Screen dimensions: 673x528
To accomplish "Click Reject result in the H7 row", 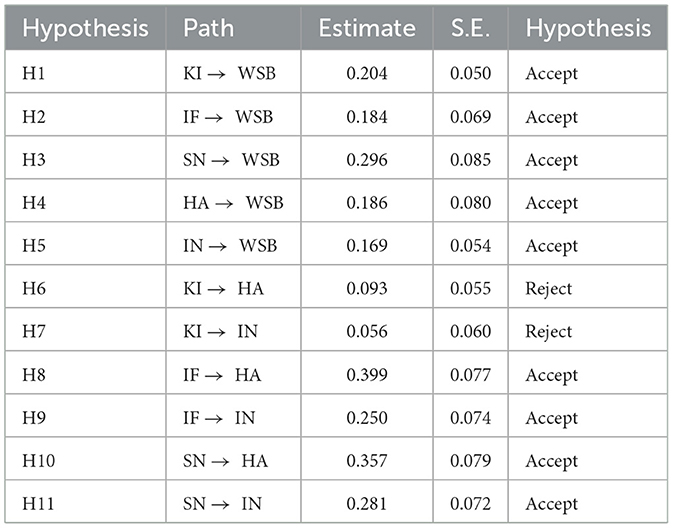I will click(549, 332).
